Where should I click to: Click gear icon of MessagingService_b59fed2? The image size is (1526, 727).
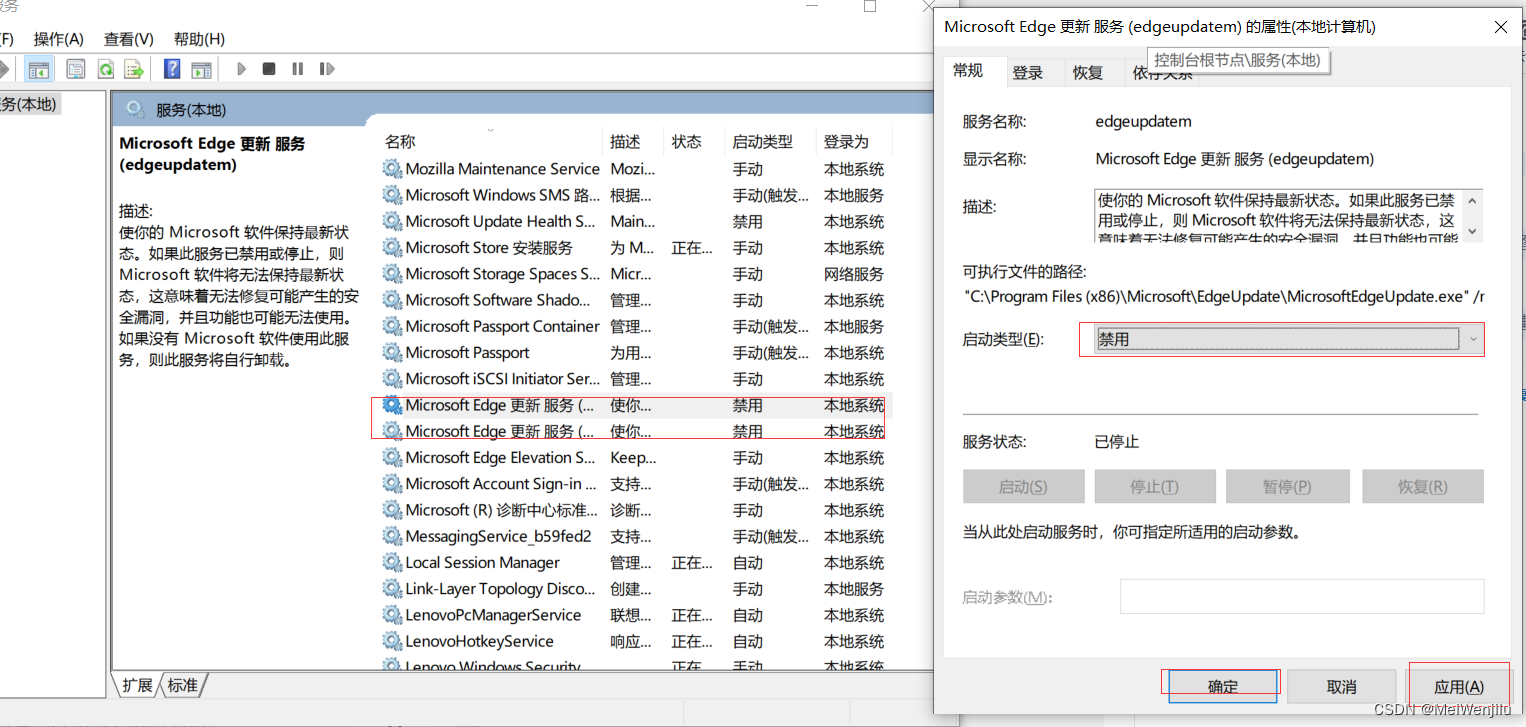(392, 536)
